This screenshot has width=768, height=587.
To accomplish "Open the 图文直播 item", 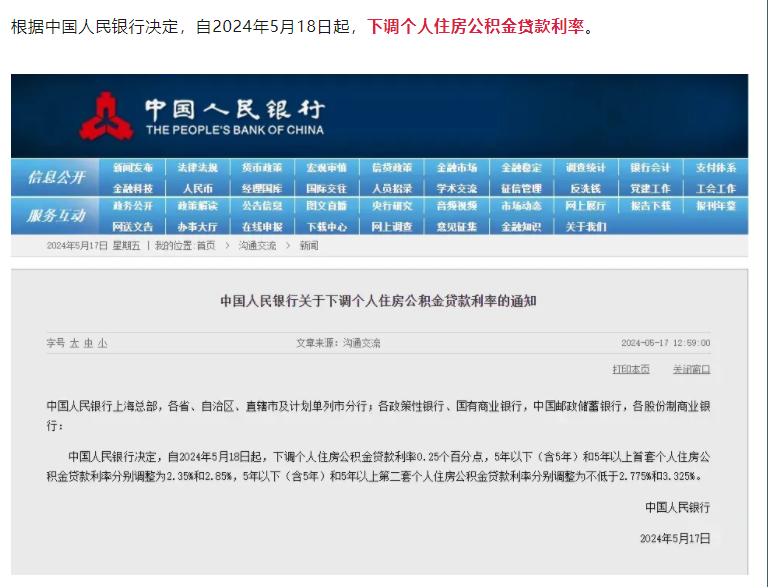I will pos(327,206).
